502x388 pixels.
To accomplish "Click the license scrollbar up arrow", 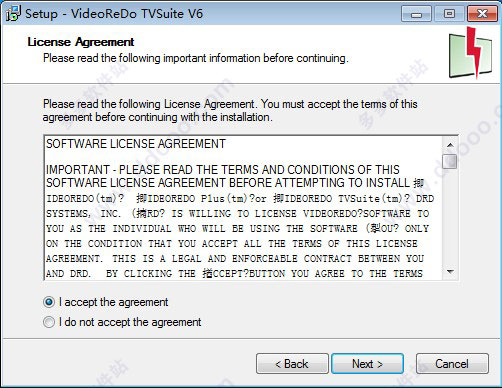I will 450,145.
